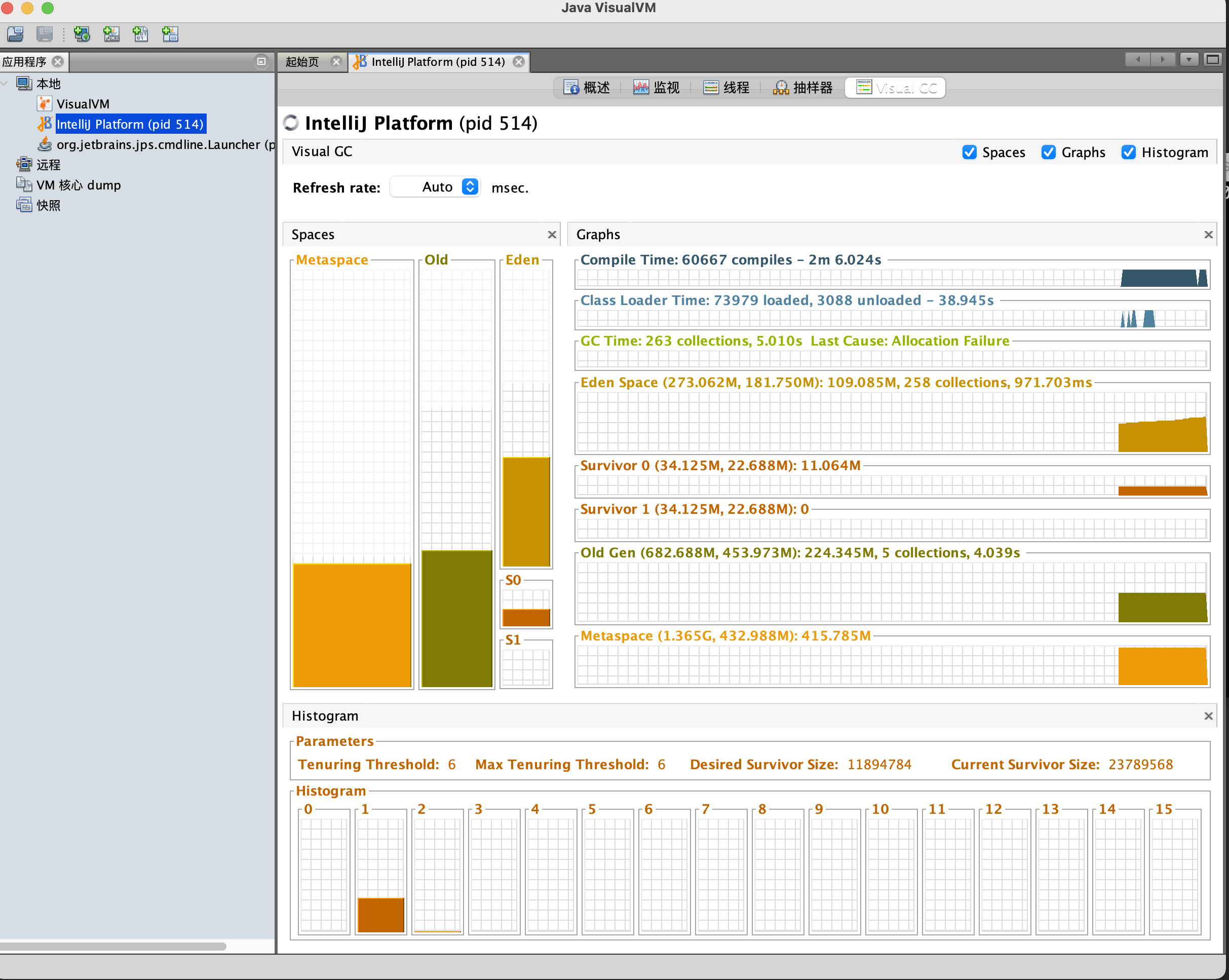Viewport: 1229px width, 980px height.
Task: Switch to the 线程 tab
Action: coord(727,88)
